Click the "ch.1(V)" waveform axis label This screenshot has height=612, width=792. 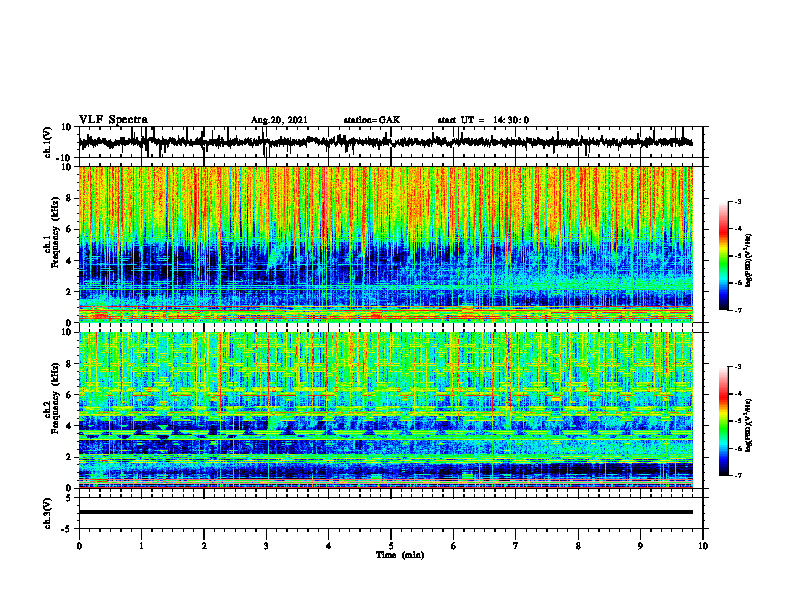pos(47,142)
